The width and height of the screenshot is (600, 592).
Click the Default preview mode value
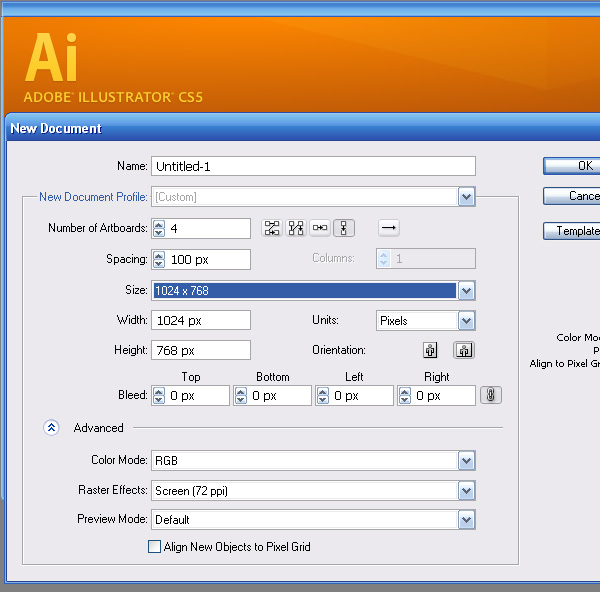(x=172, y=520)
